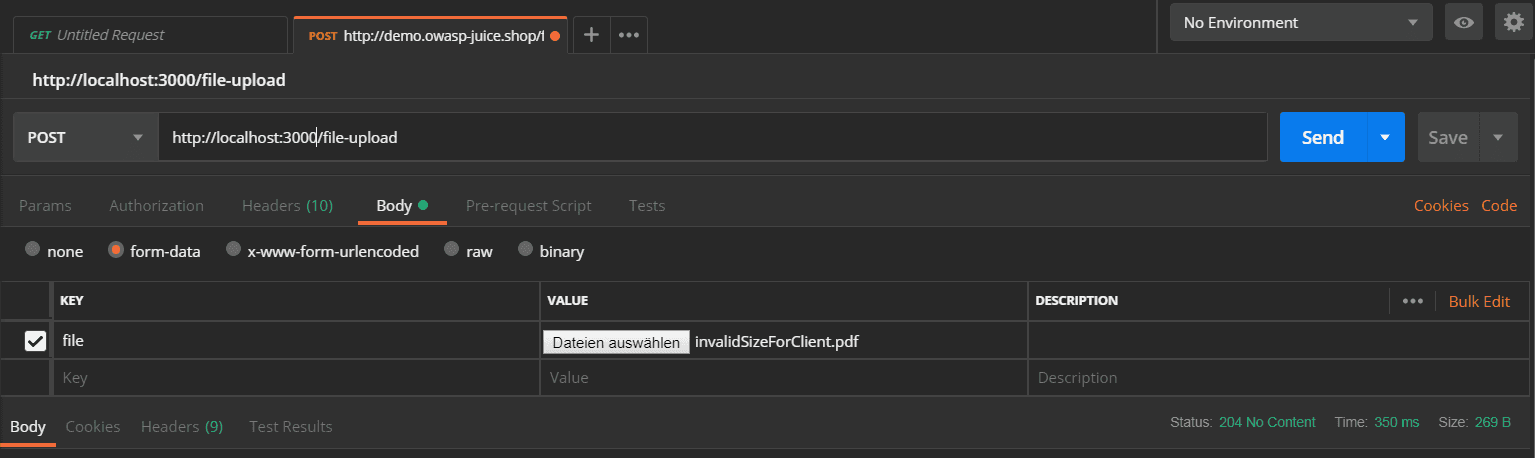Open the tab options ellipsis menu
The image size is (1535, 458).
pos(629,34)
